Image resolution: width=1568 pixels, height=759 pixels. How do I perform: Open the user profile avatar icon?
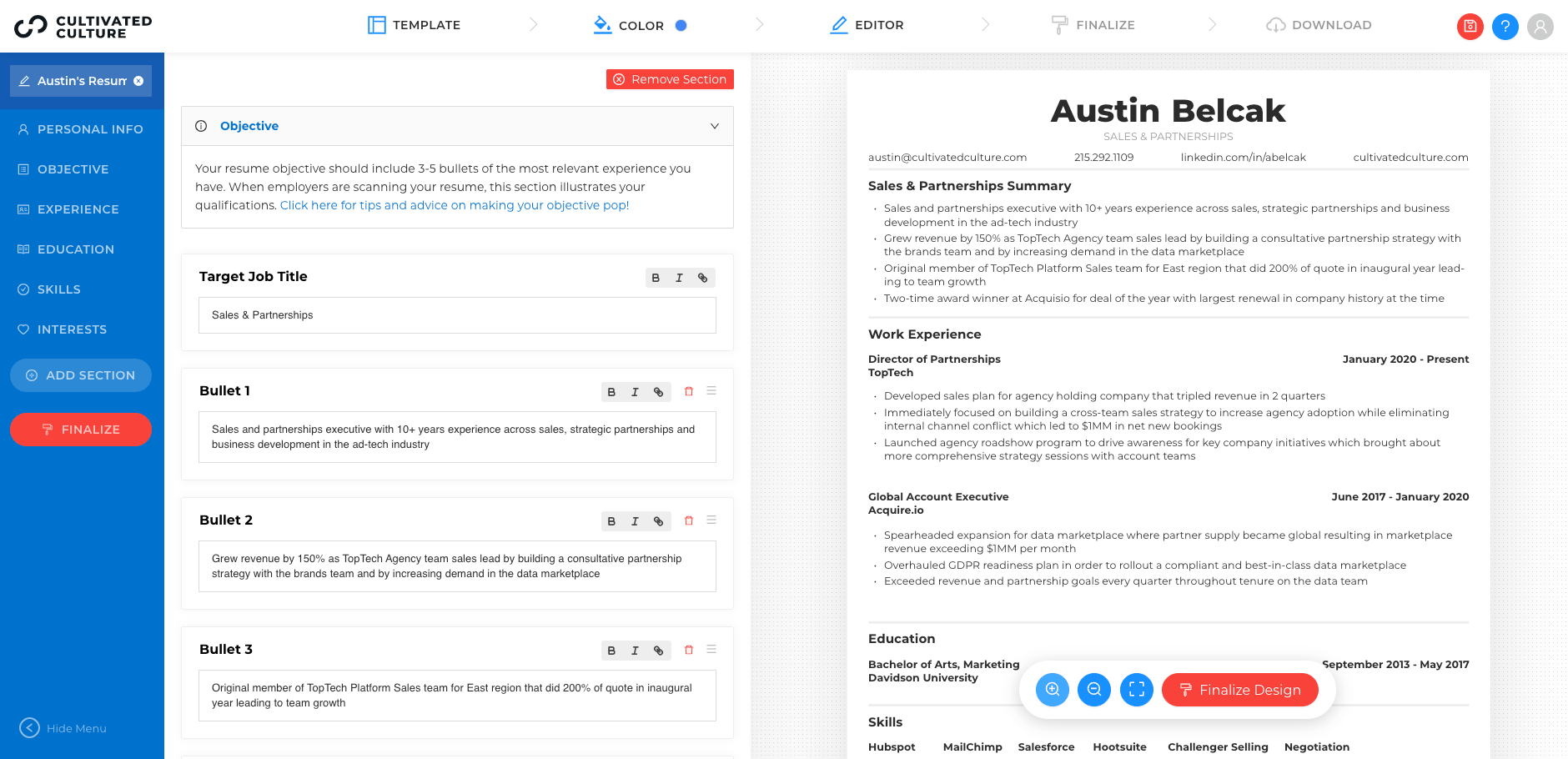coord(1540,26)
